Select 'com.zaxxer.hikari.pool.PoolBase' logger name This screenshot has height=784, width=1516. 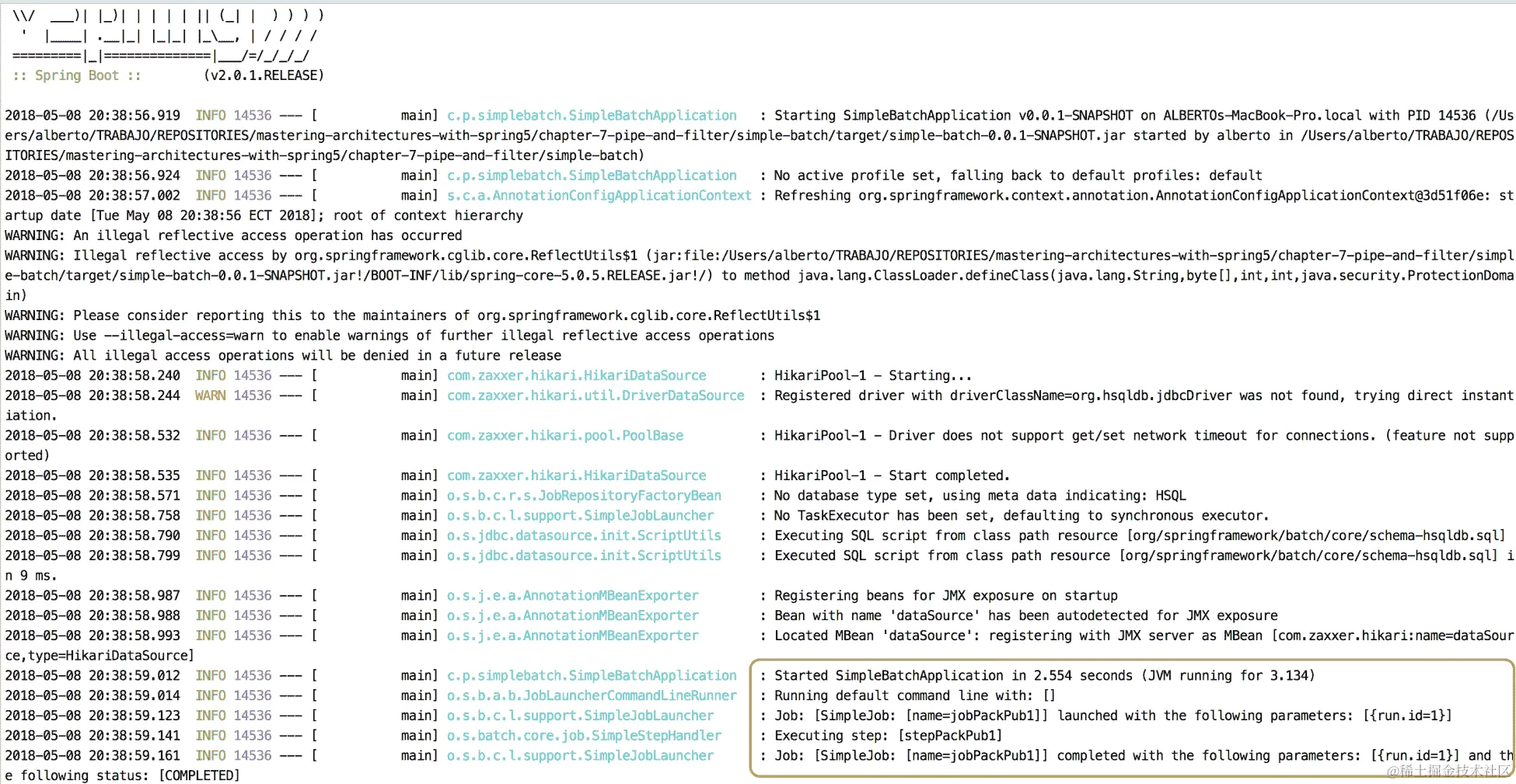pyautogui.click(x=565, y=436)
